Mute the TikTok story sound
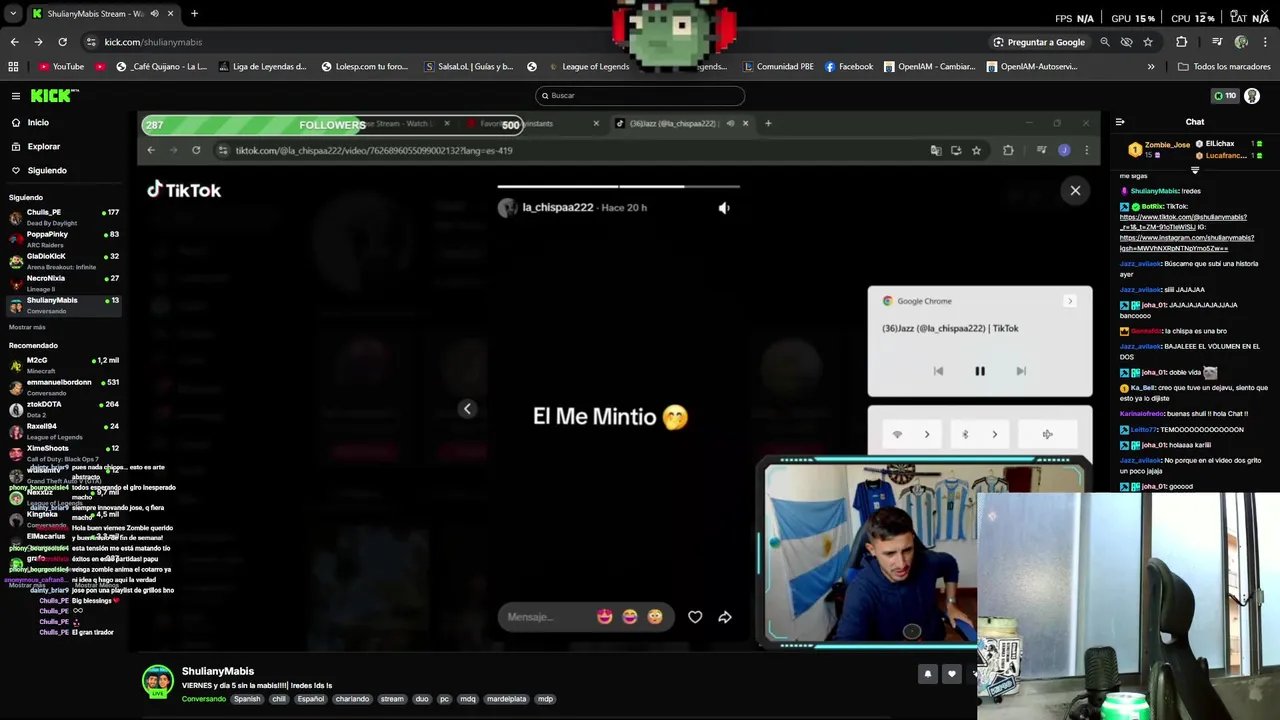This screenshot has height=720, width=1280. click(724, 208)
